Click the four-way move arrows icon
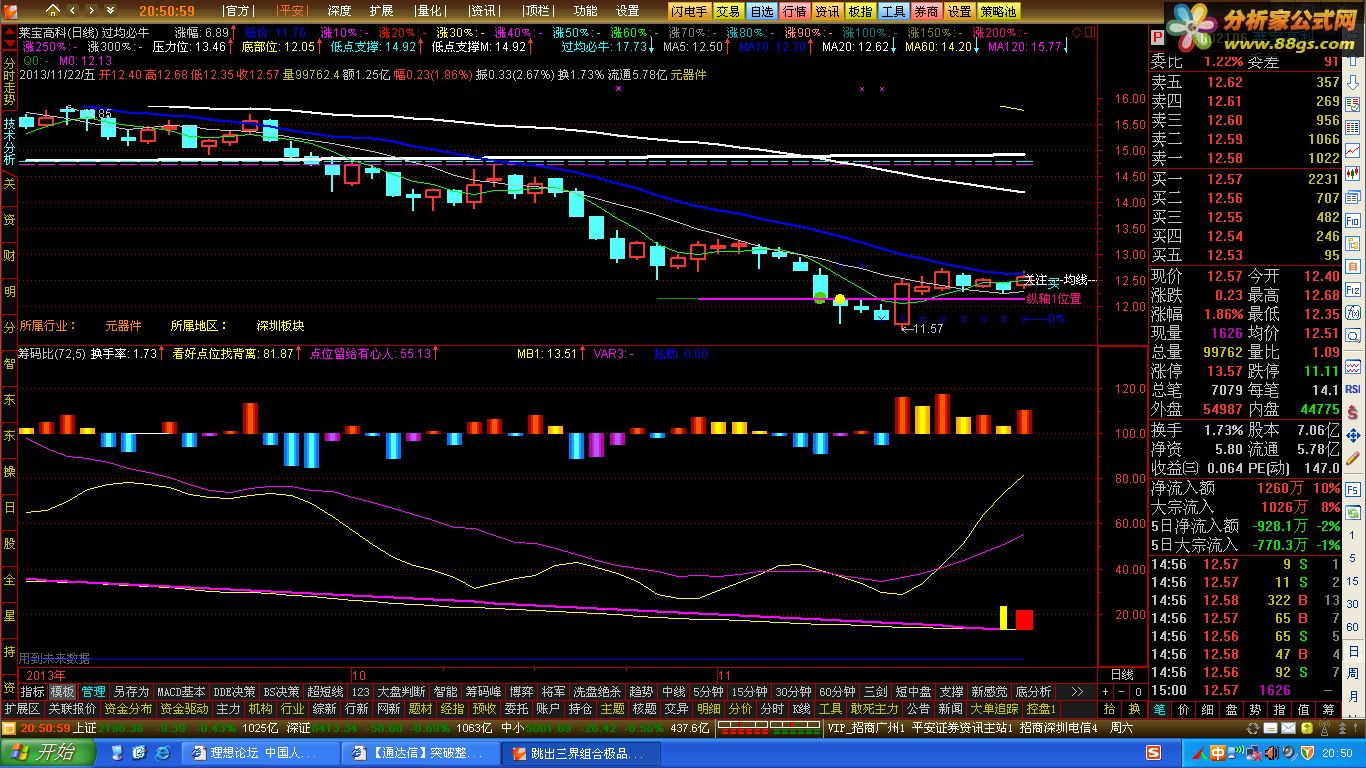 point(1353,435)
